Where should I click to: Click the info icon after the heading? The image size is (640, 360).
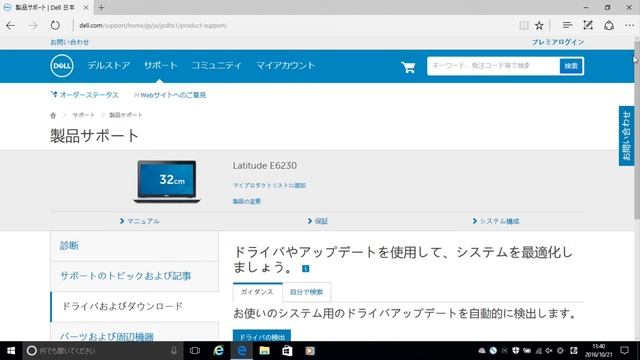point(305,269)
